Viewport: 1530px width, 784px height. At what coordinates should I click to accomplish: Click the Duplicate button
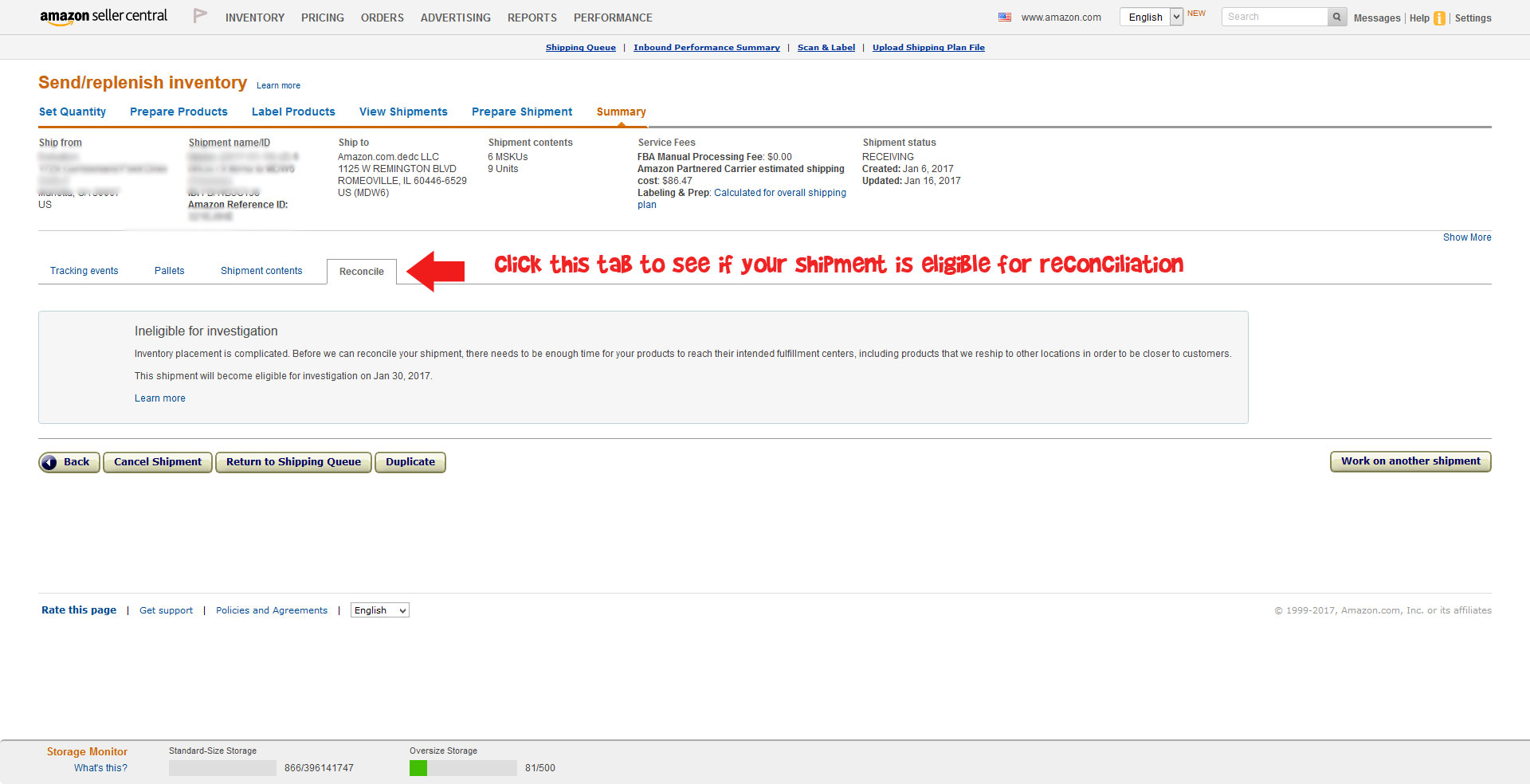click(410, 462)
